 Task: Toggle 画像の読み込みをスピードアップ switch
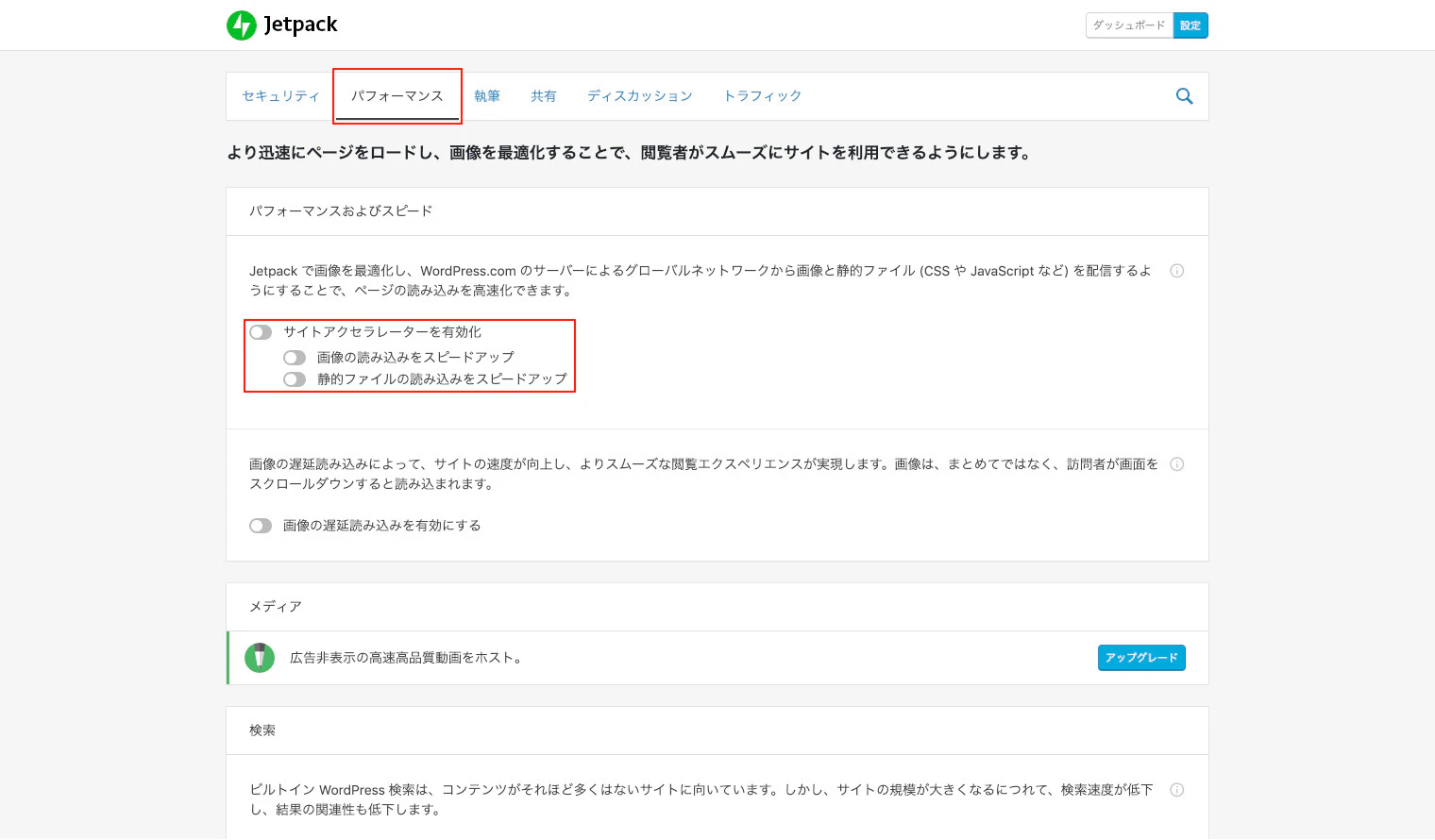pyautogui.click(x=295, y=358)
